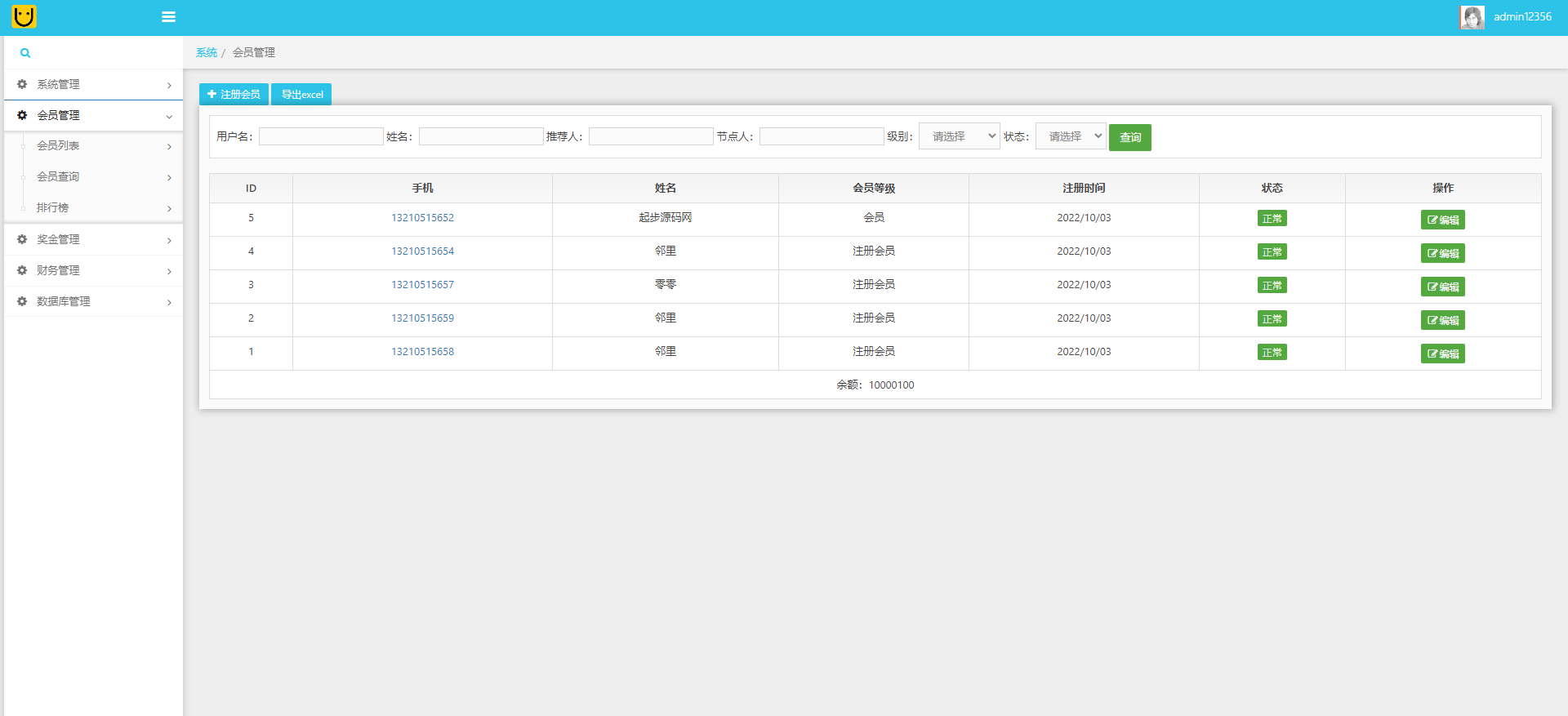Click the yellow smiley logo icon
1568x716 pixels.
pos(24,16)
